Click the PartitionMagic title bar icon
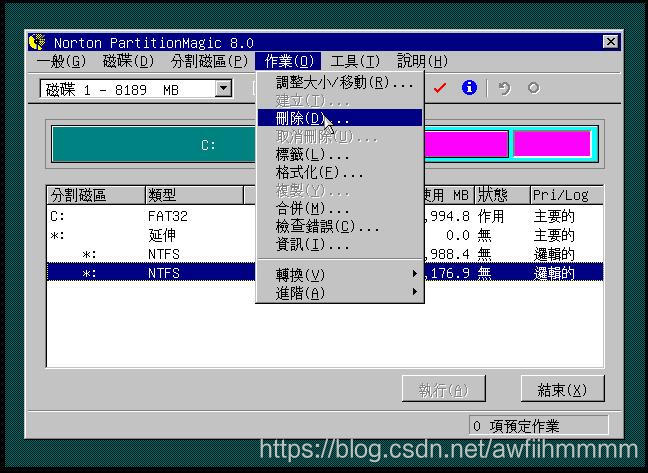The width and height of the screenshot is (648, 473). (37, 42)
